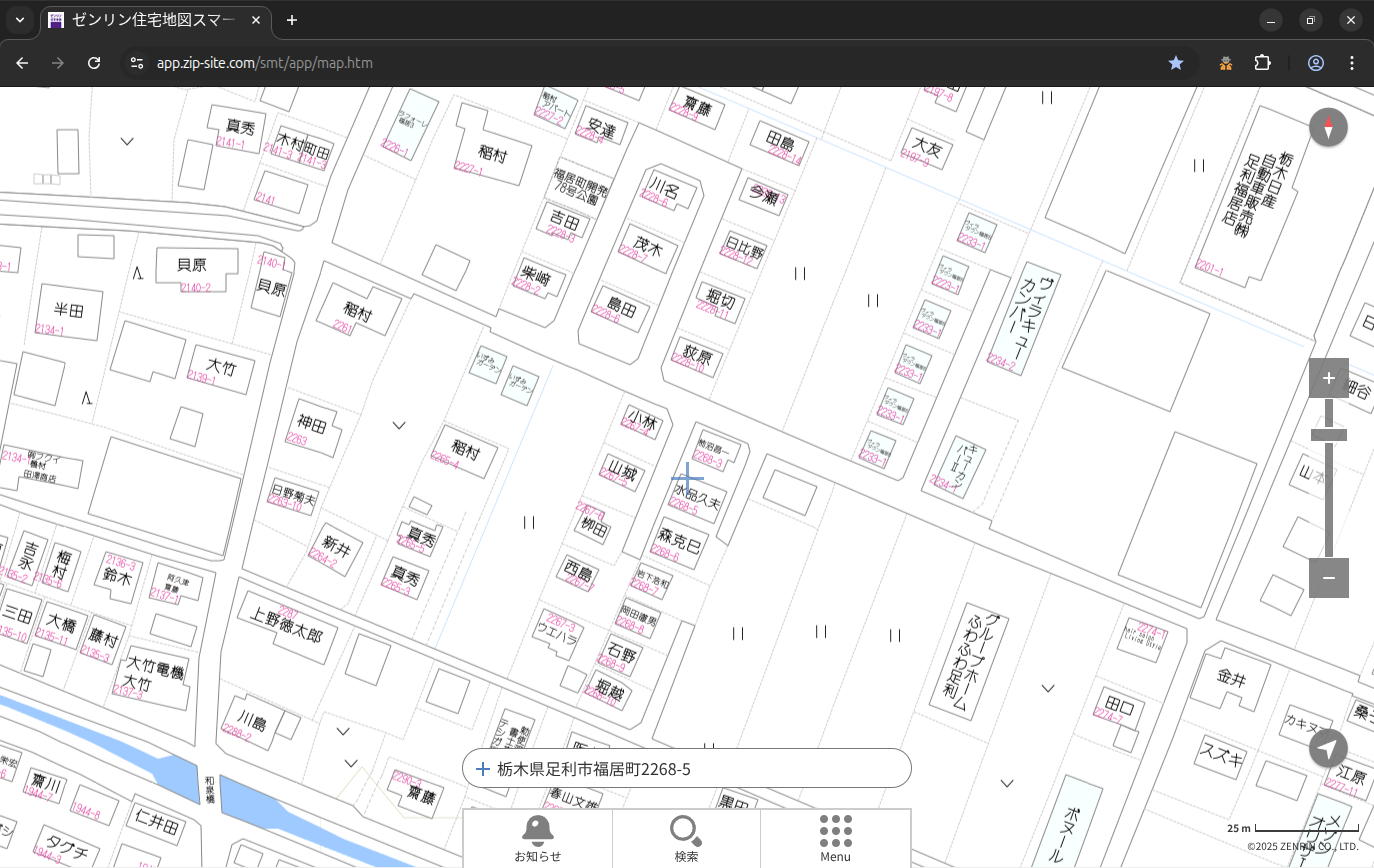1374x868 pixels.
Task: Go back to previous page
Action: [x=22, y=63]
